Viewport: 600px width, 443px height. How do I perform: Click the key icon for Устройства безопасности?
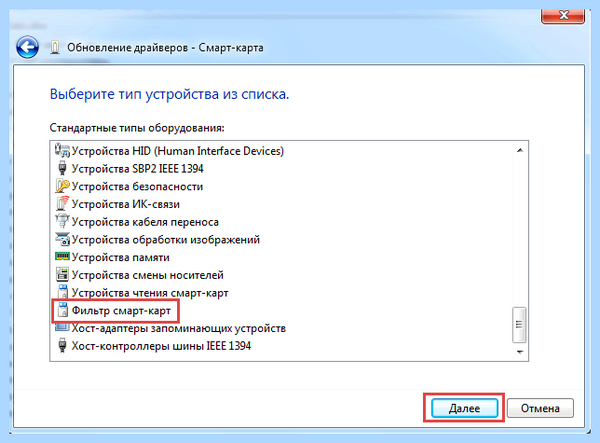[62, 186]
